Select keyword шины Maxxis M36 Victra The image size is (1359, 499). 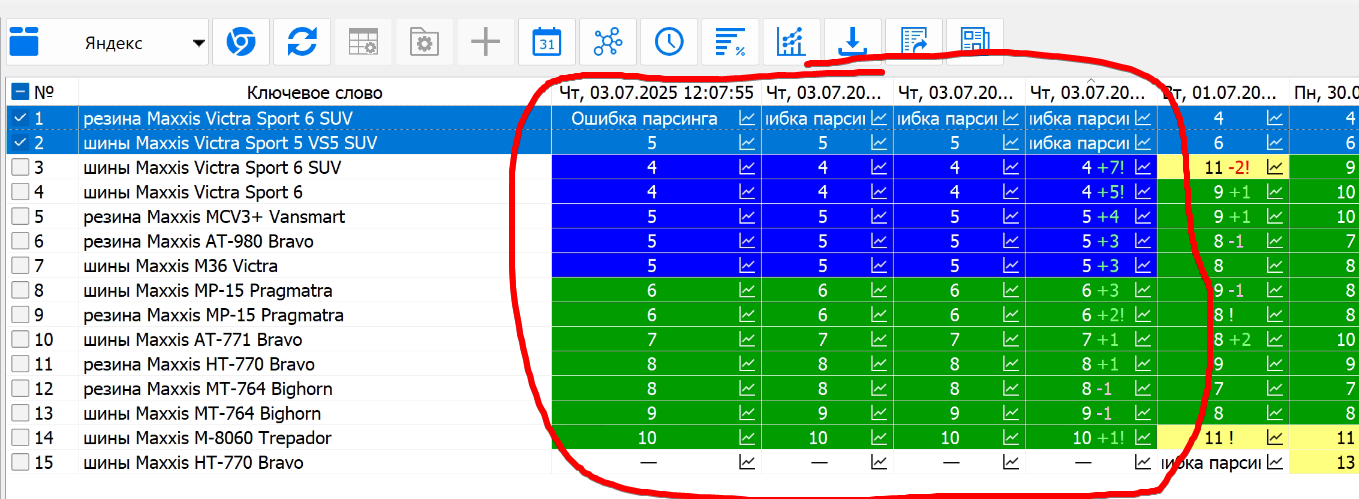click(x=181, y=266)
